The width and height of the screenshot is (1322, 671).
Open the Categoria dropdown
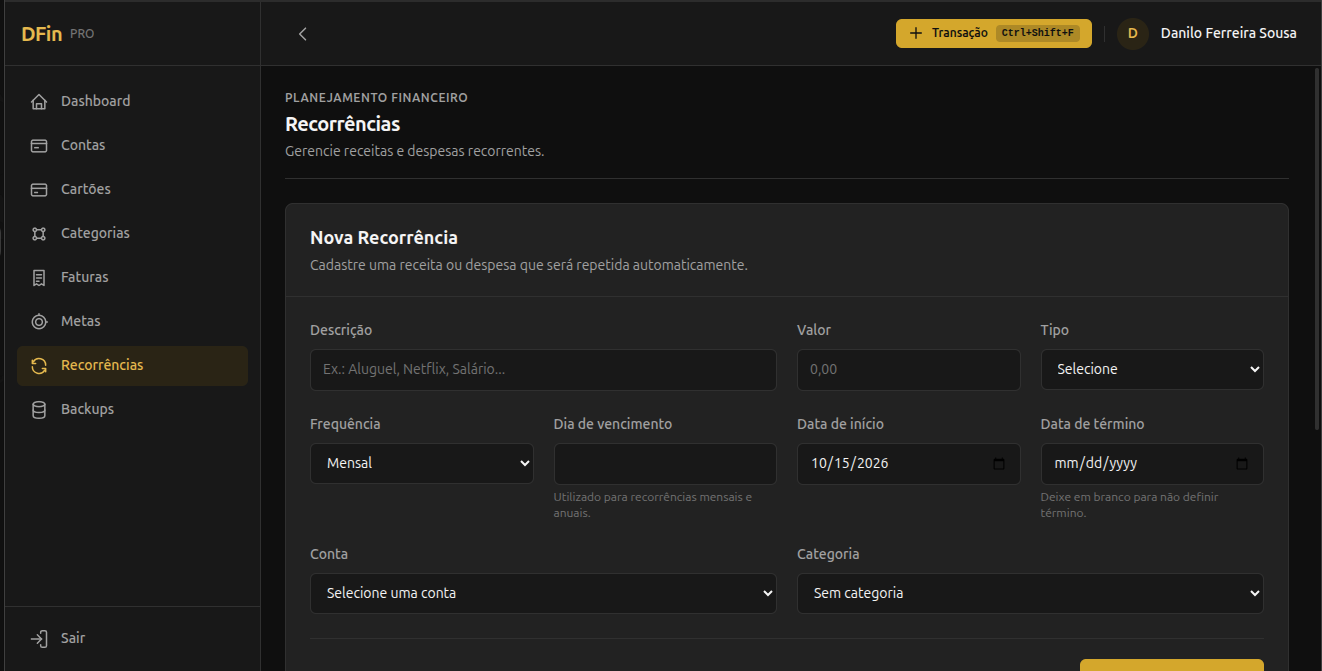(1030, 593)
